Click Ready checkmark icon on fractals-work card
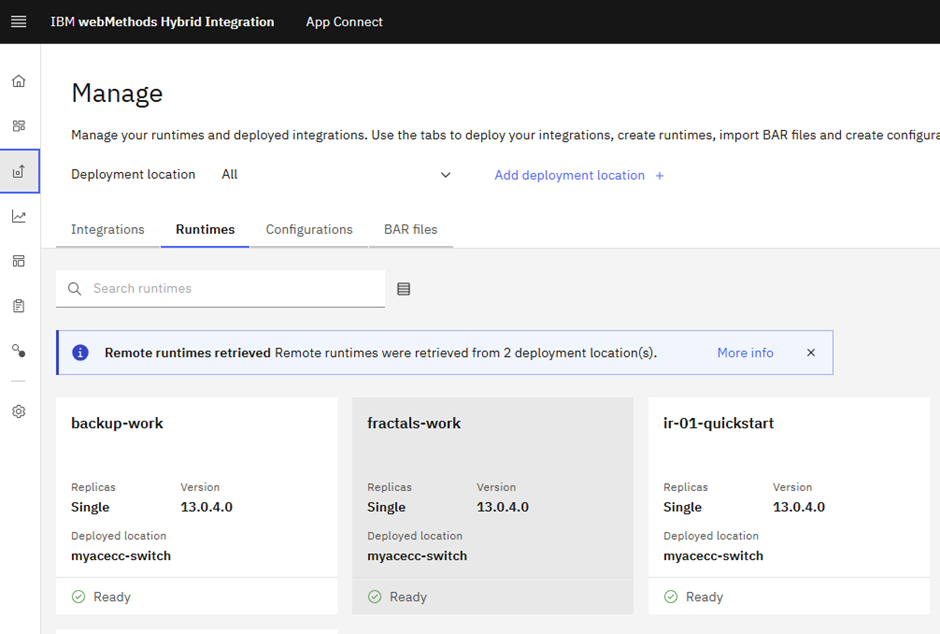940x634 pixels. coord(375,597)
